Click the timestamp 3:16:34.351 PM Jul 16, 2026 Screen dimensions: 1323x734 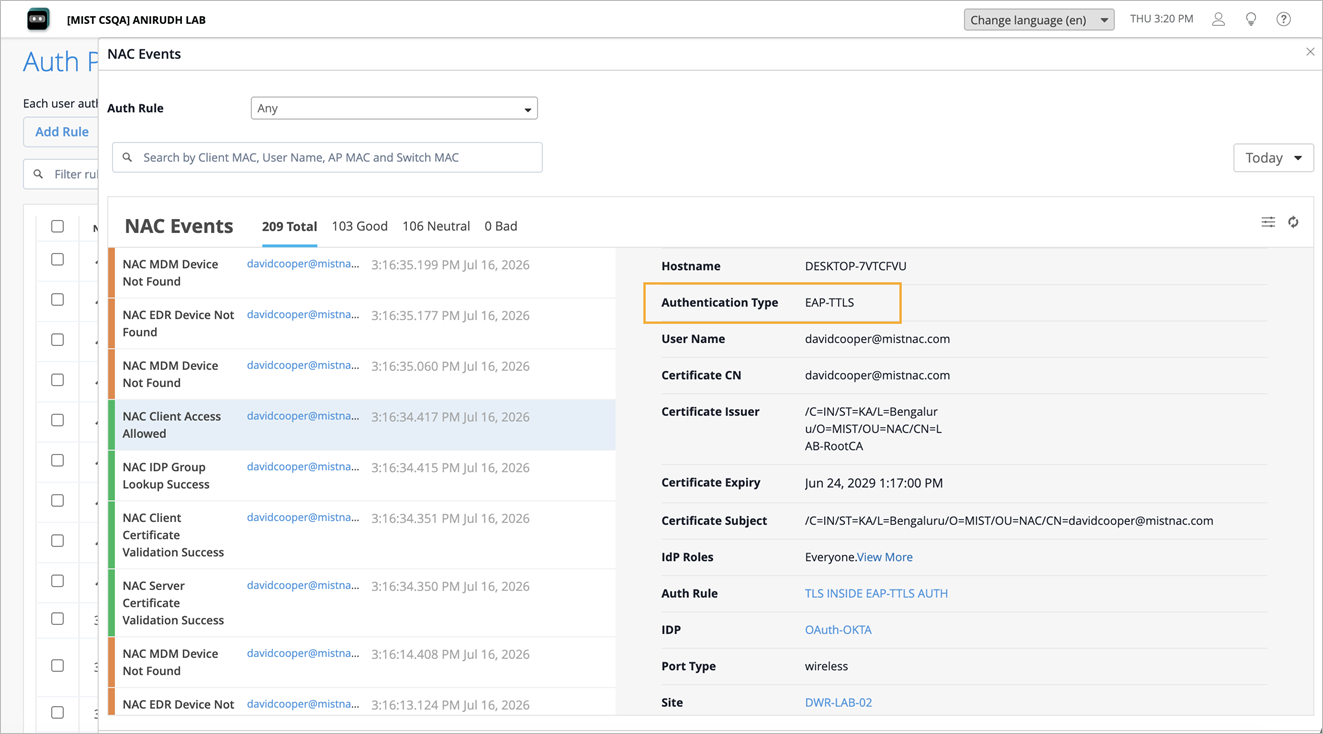tap(450, 518)
